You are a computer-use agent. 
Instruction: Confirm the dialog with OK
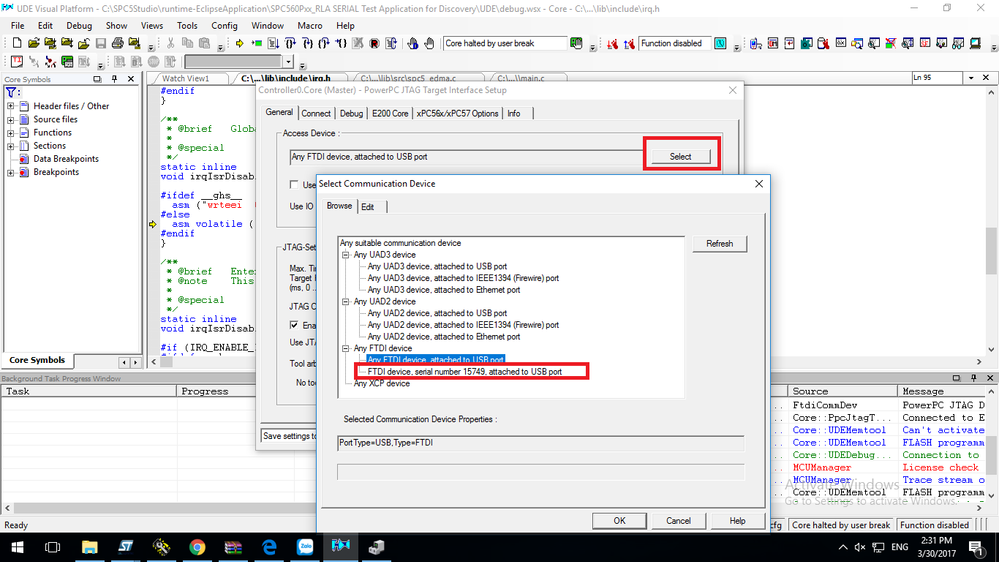tap(619, 521)
